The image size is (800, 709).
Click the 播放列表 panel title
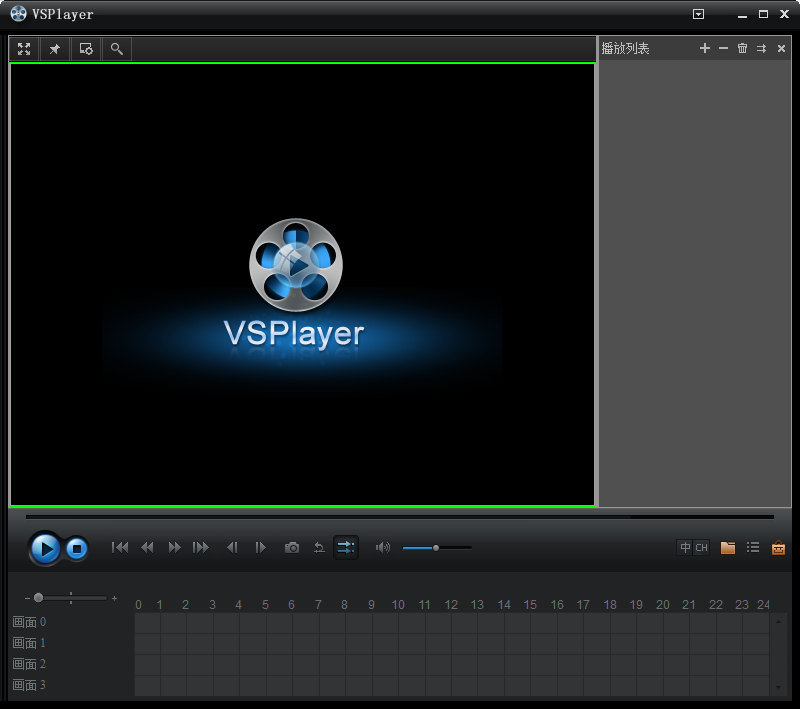625,48
